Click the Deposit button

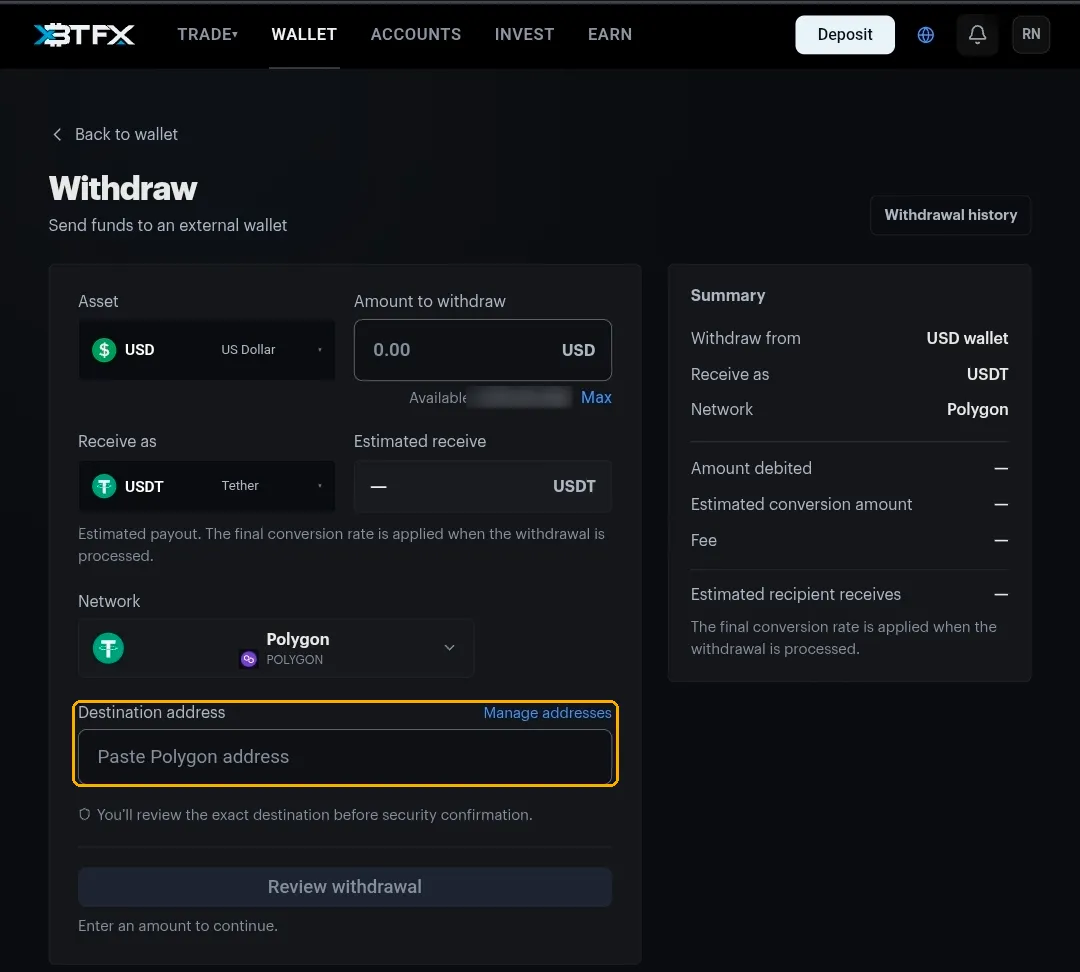(844, 34)
